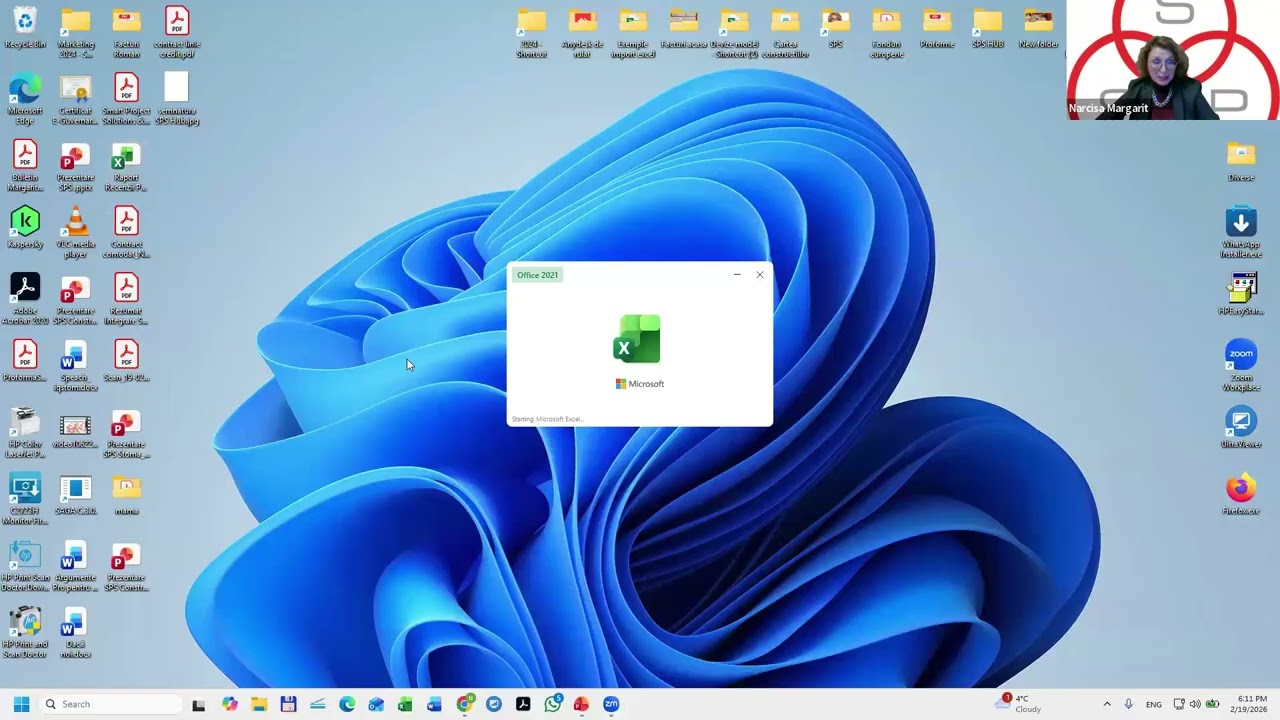Close the Office 2021 Excel splash screen
Screen dimensions: 1280x720
click(760, 275)
